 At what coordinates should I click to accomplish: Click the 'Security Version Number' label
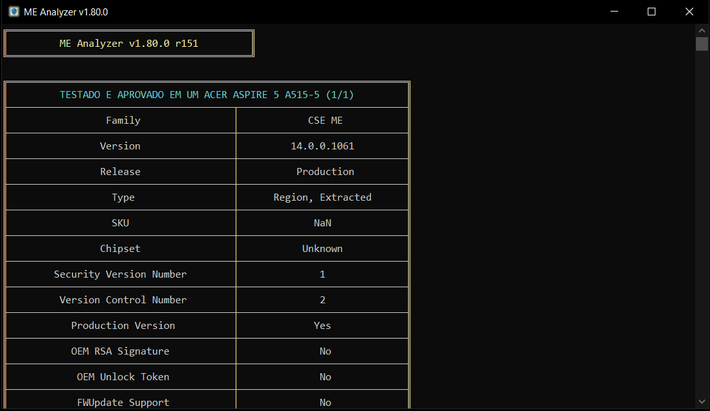(x=120, y=274)
